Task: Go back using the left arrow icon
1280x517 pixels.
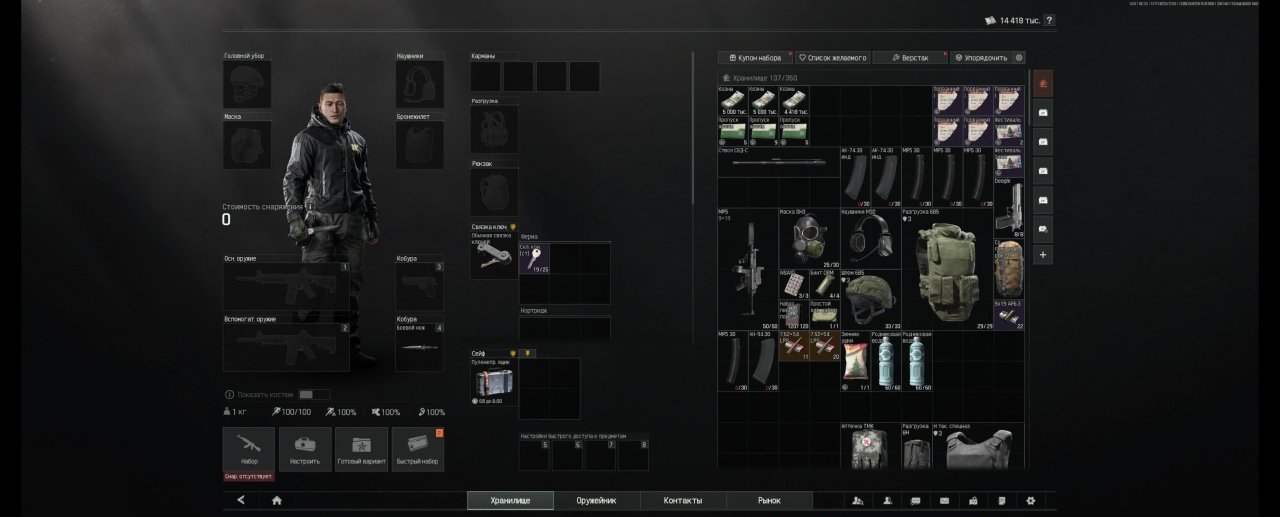Action: coord(241,500)
